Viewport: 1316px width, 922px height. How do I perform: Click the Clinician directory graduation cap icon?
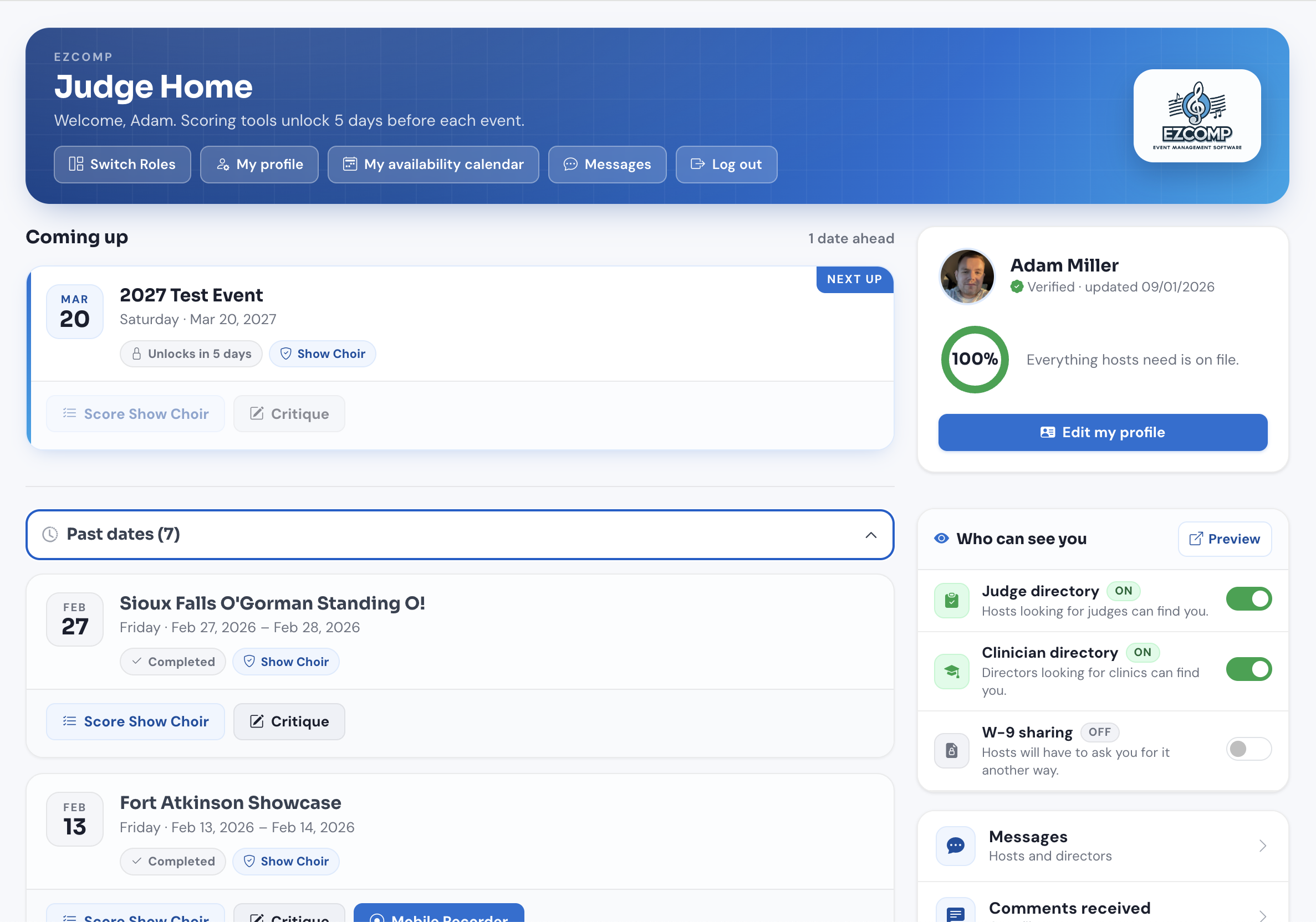tap(951, 670)
